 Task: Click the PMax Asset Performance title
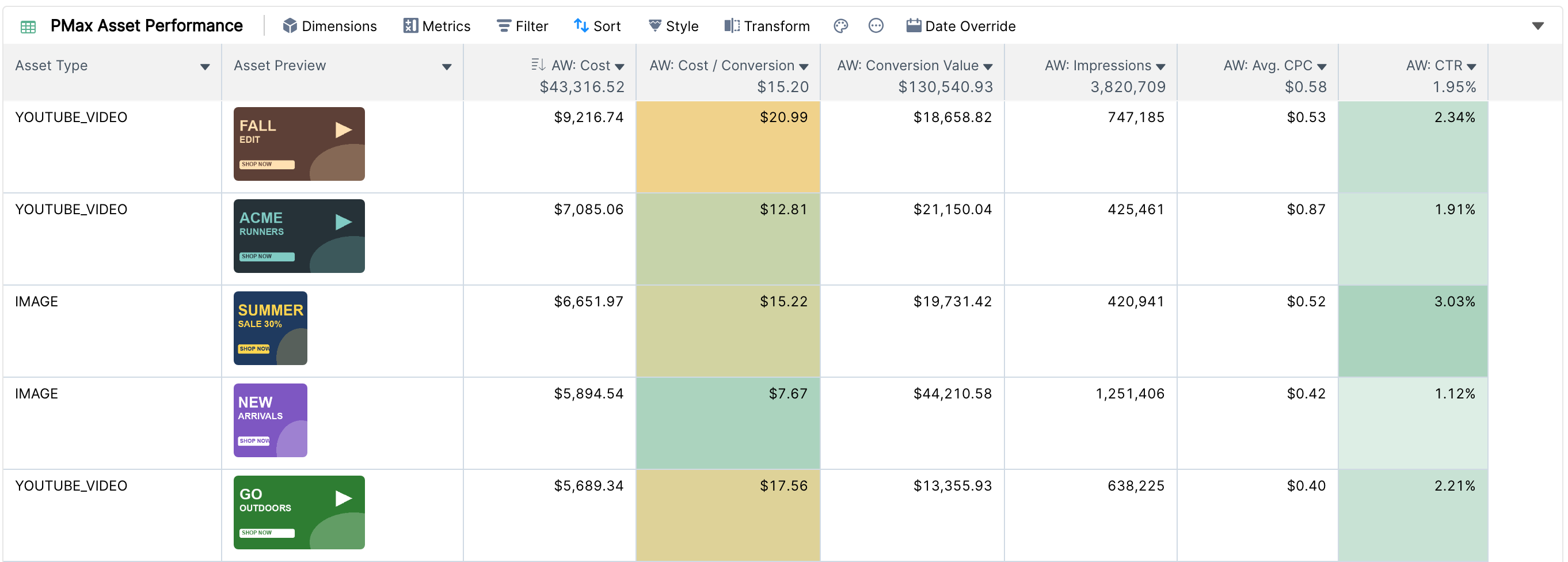pyautogui.click(x=146, y=25)
